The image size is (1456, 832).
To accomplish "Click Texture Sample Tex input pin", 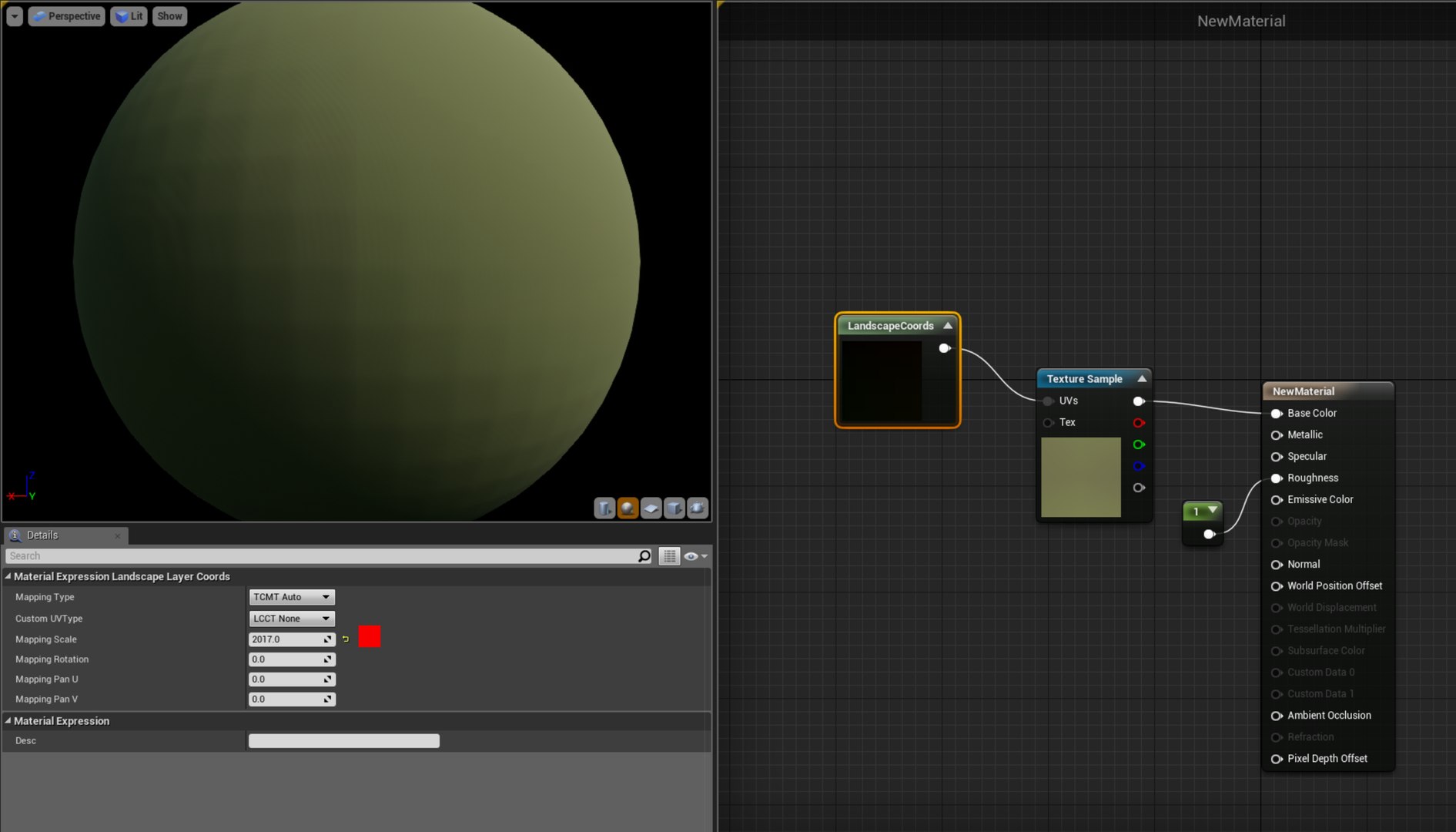I will (1048, 422).
